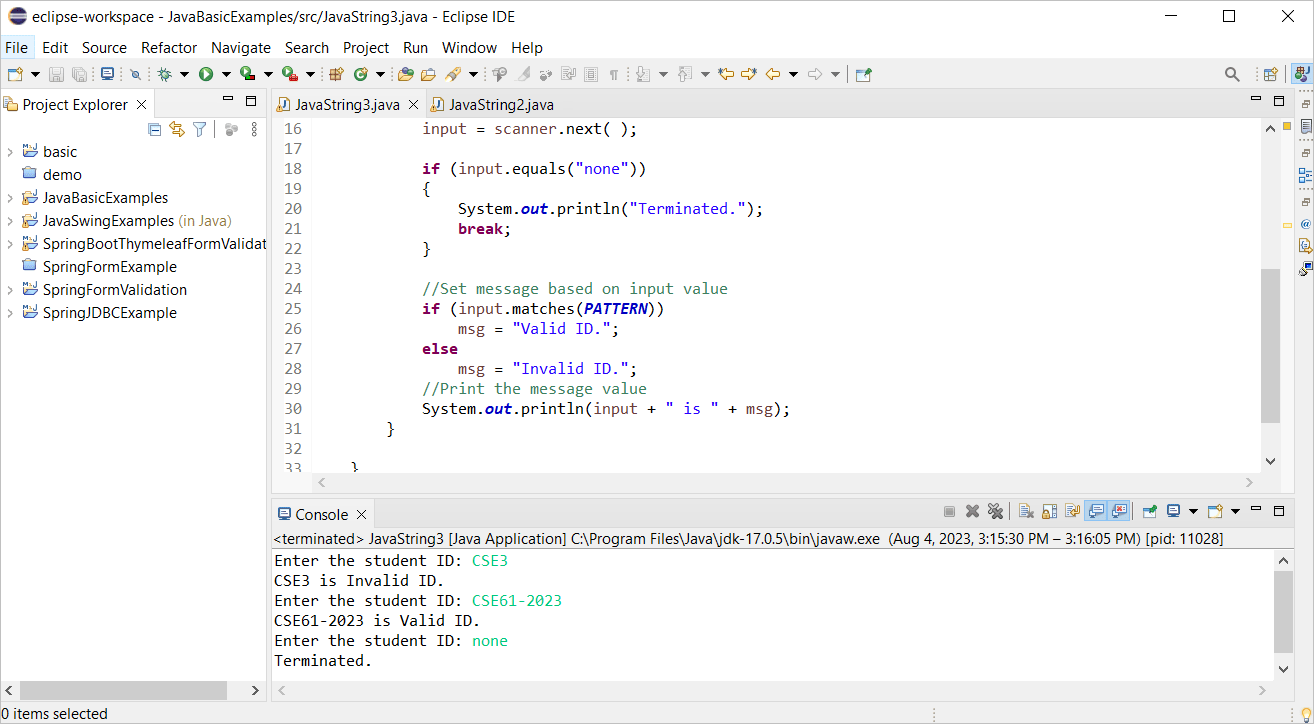The height and width of the screenshot is (724, 1314).
Task: Collapse All in Project Explorer
Action: click(154, 130)
